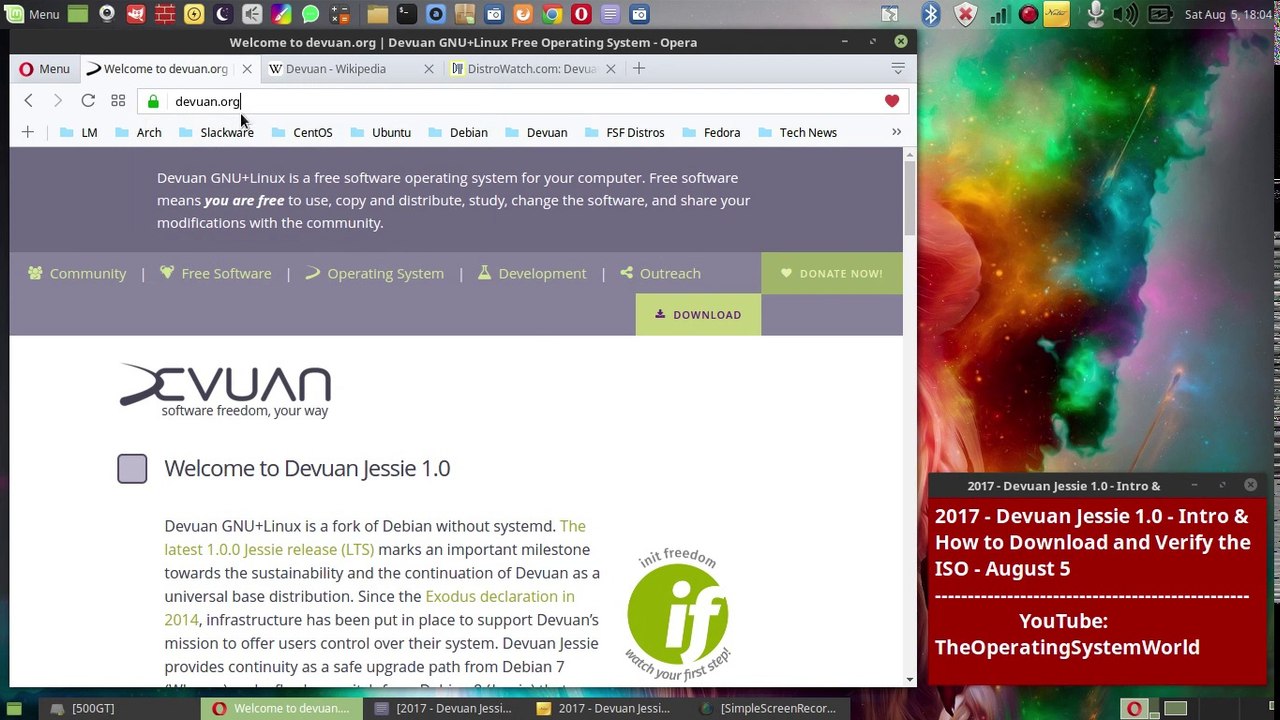Add bookmark with bookmarks bar plus
Image resolution: width=1280 pixels, height=720 pixels.
click(x=28, y=132)
